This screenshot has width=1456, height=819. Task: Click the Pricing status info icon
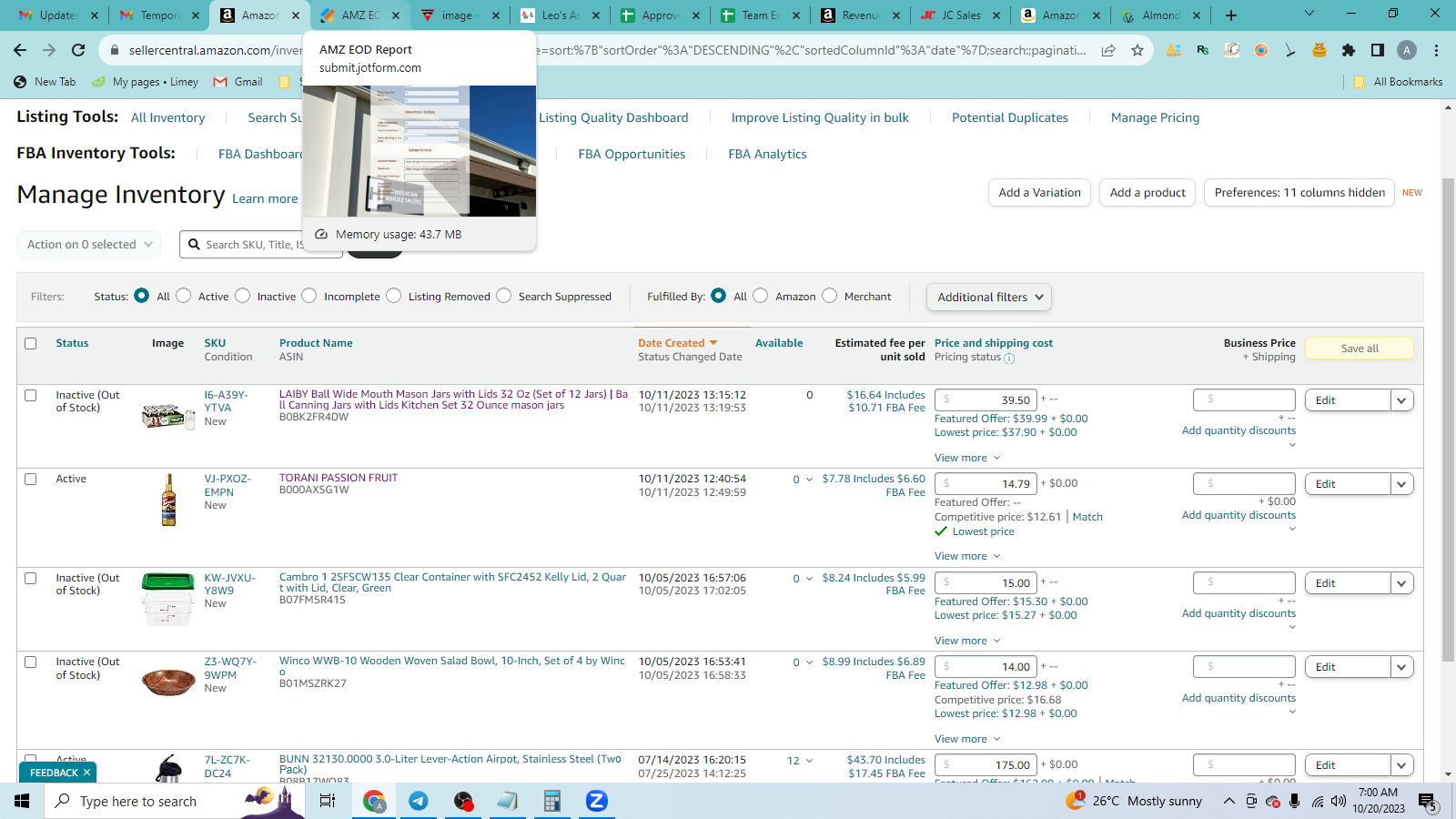coord(1009,359)
